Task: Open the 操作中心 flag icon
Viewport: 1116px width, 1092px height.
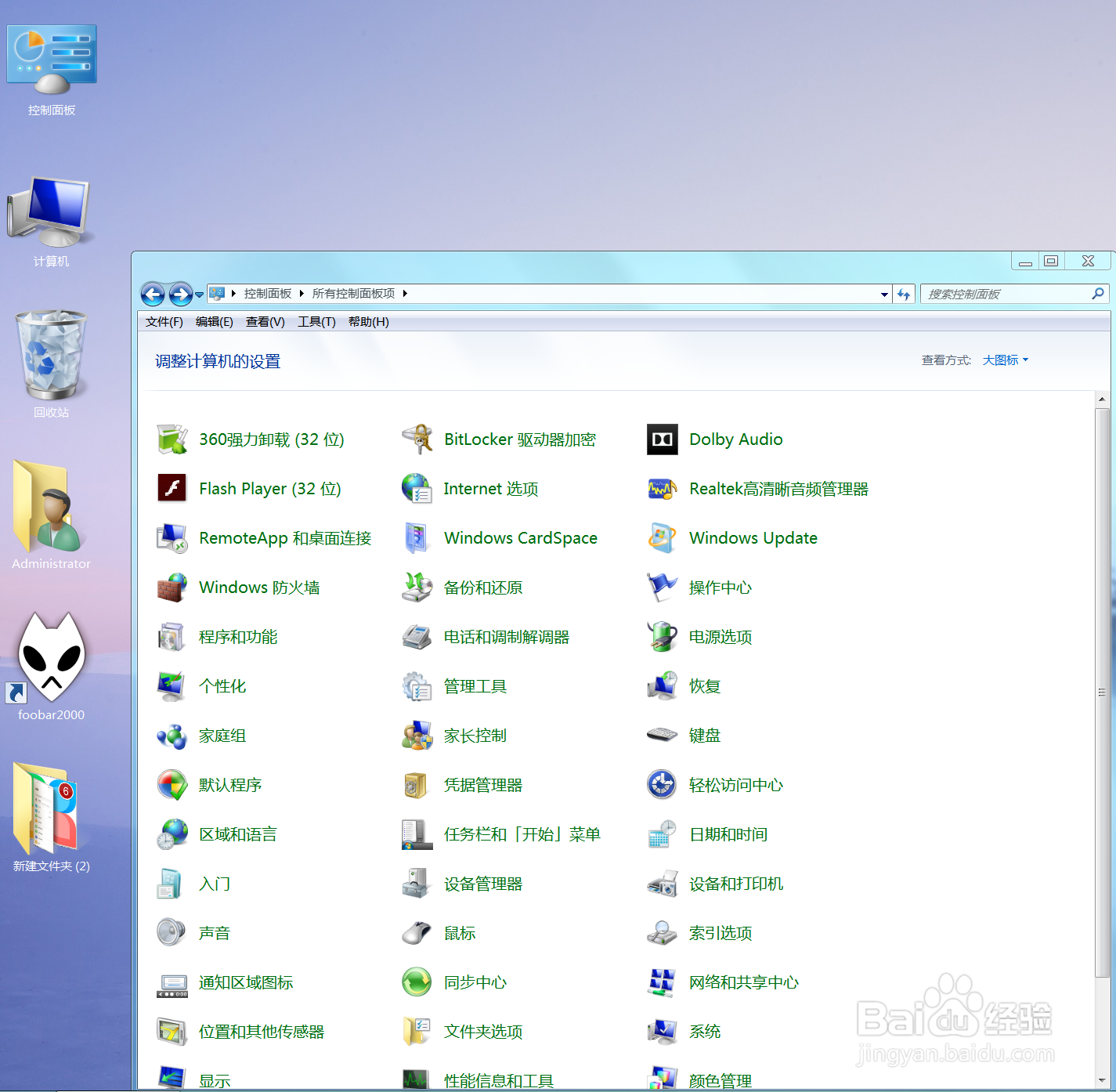Action: click(x=663, y=588)
